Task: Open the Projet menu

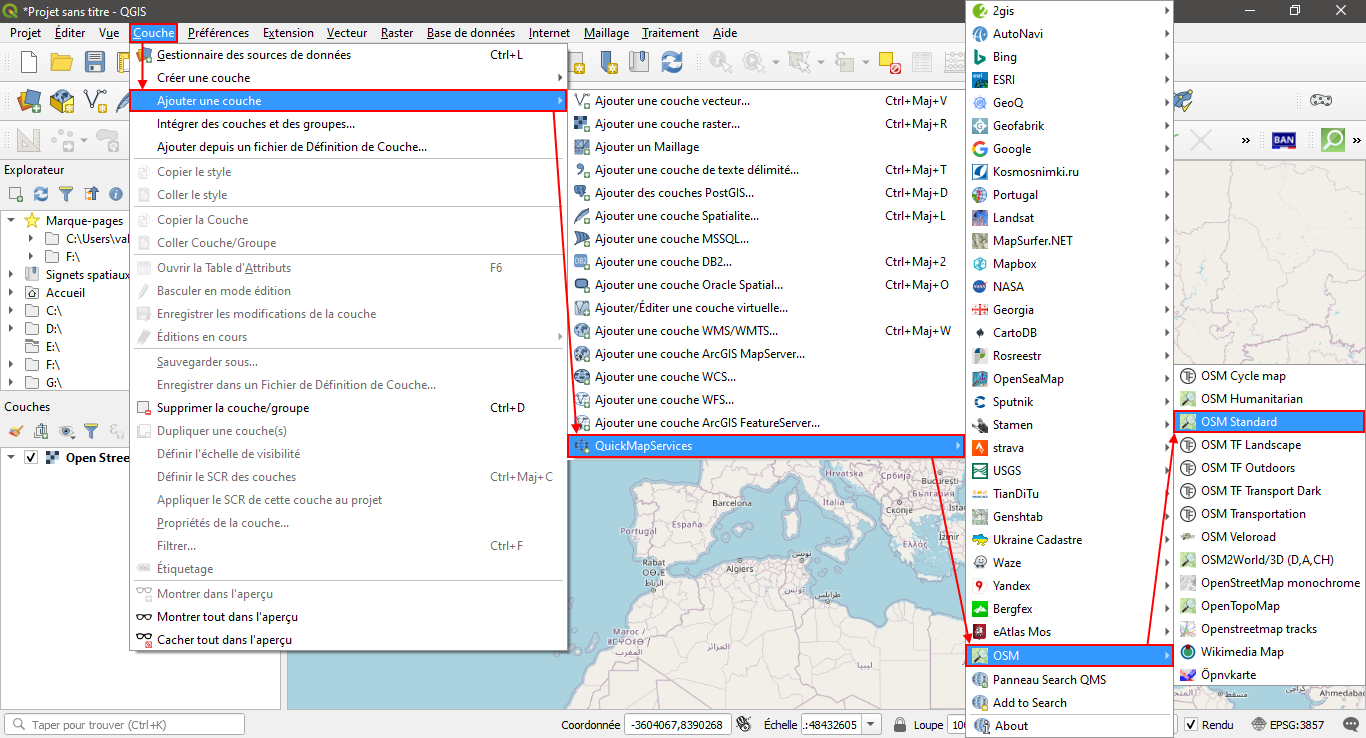Action: (x=25, y=33)
